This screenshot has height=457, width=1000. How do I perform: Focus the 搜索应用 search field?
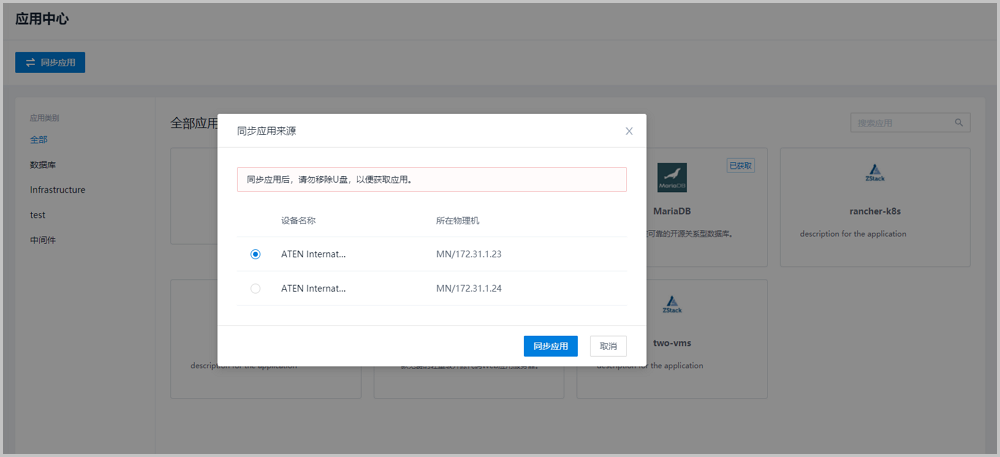pyautogui.click(x=900, y=123)
